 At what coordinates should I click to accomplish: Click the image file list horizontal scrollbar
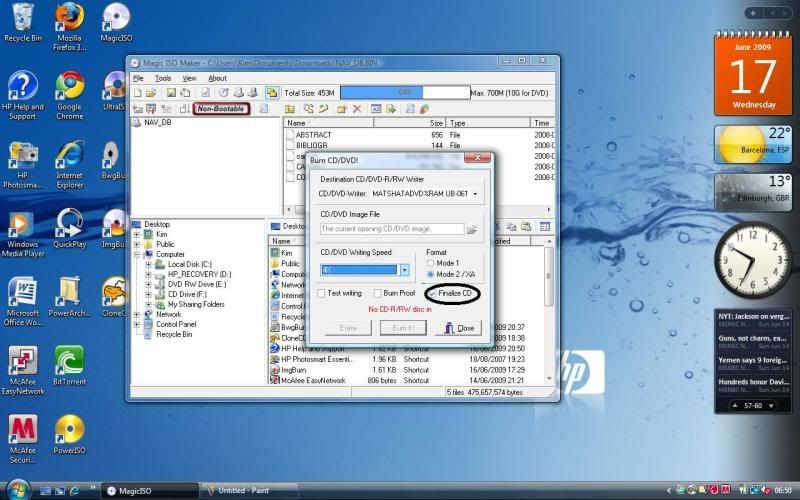pyautogui.click(x=418, y=210)
